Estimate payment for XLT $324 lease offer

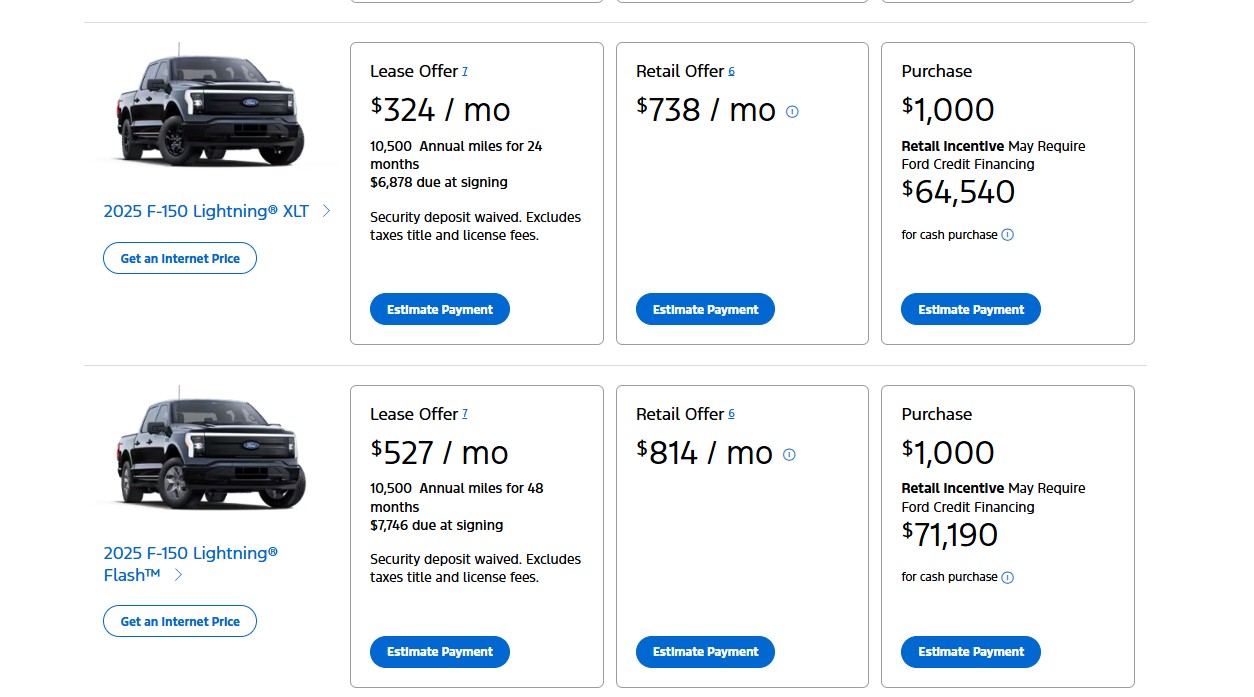coord(440,309)
